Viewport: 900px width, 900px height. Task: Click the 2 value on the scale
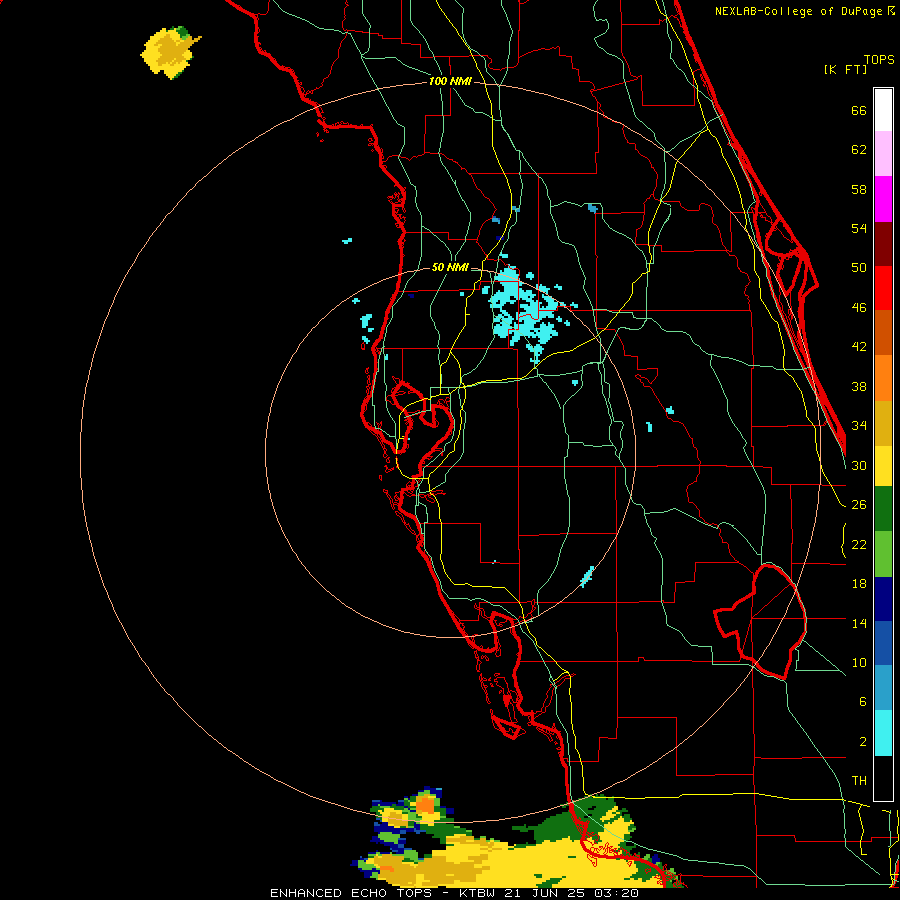pos(862,742)
